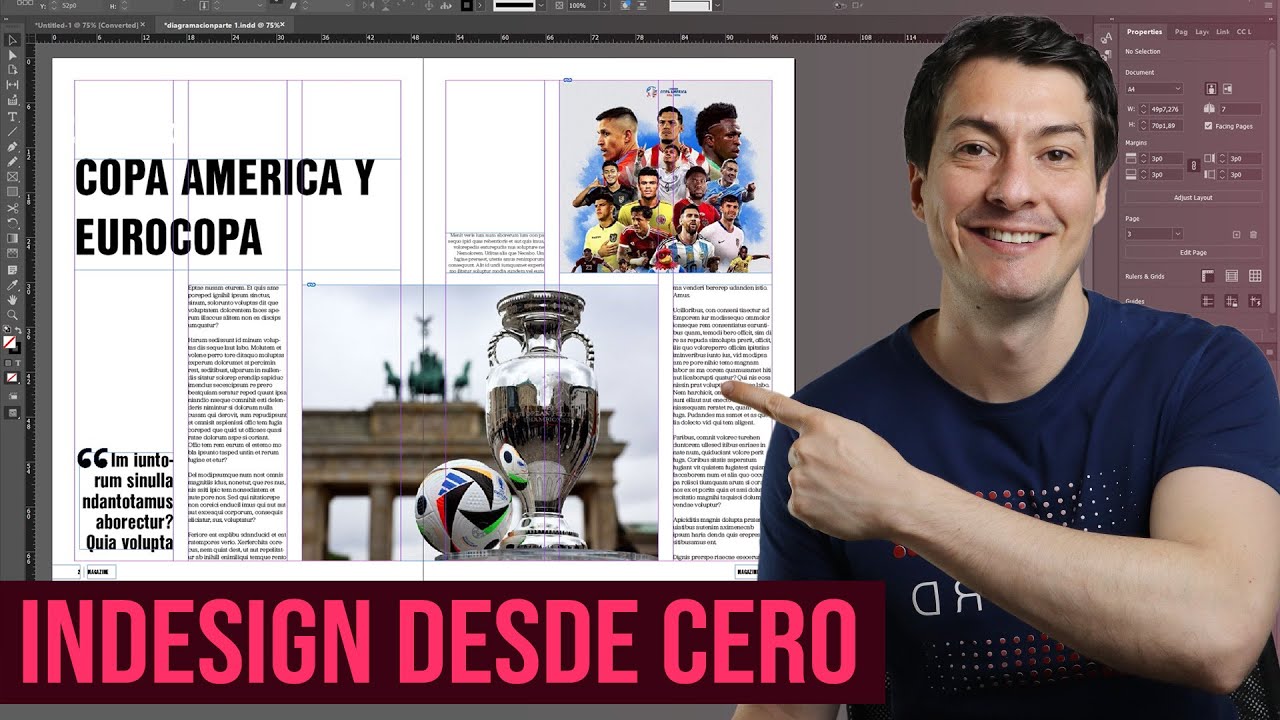The width and height of the screenshot is (1280, 720).
Task: Select the Rectangle Frame tool
Action: [12, 176]
